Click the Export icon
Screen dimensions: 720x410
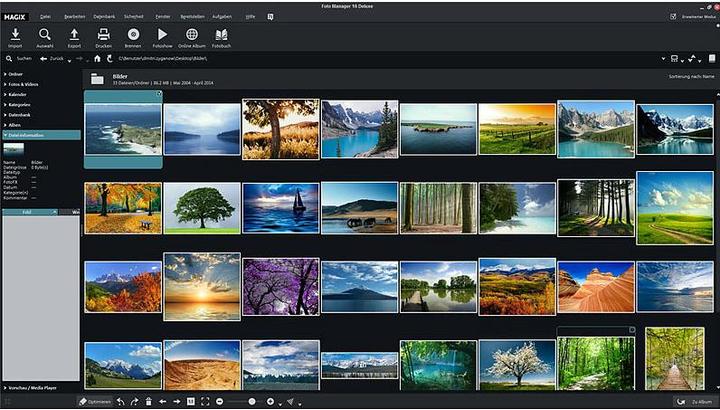(x=74, y=34)
